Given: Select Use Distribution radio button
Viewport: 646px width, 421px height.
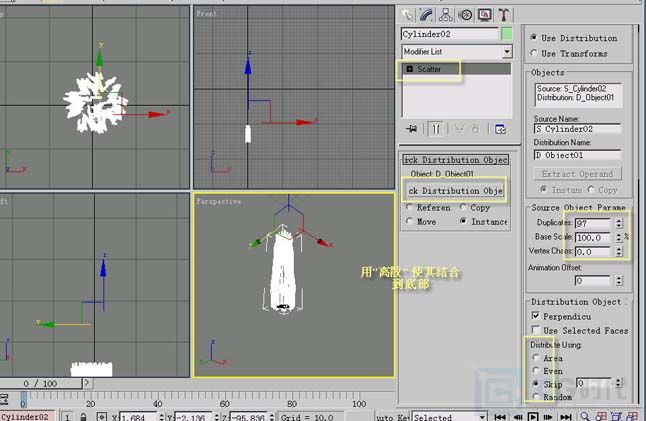Looking at the screenshot, I should 534,37.
